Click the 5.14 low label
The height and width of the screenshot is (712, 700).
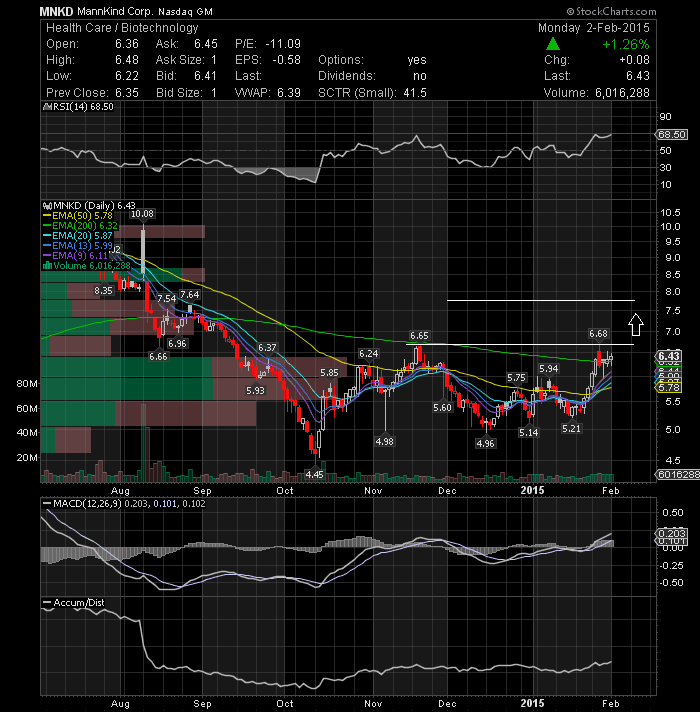click(x=529, y=432)
